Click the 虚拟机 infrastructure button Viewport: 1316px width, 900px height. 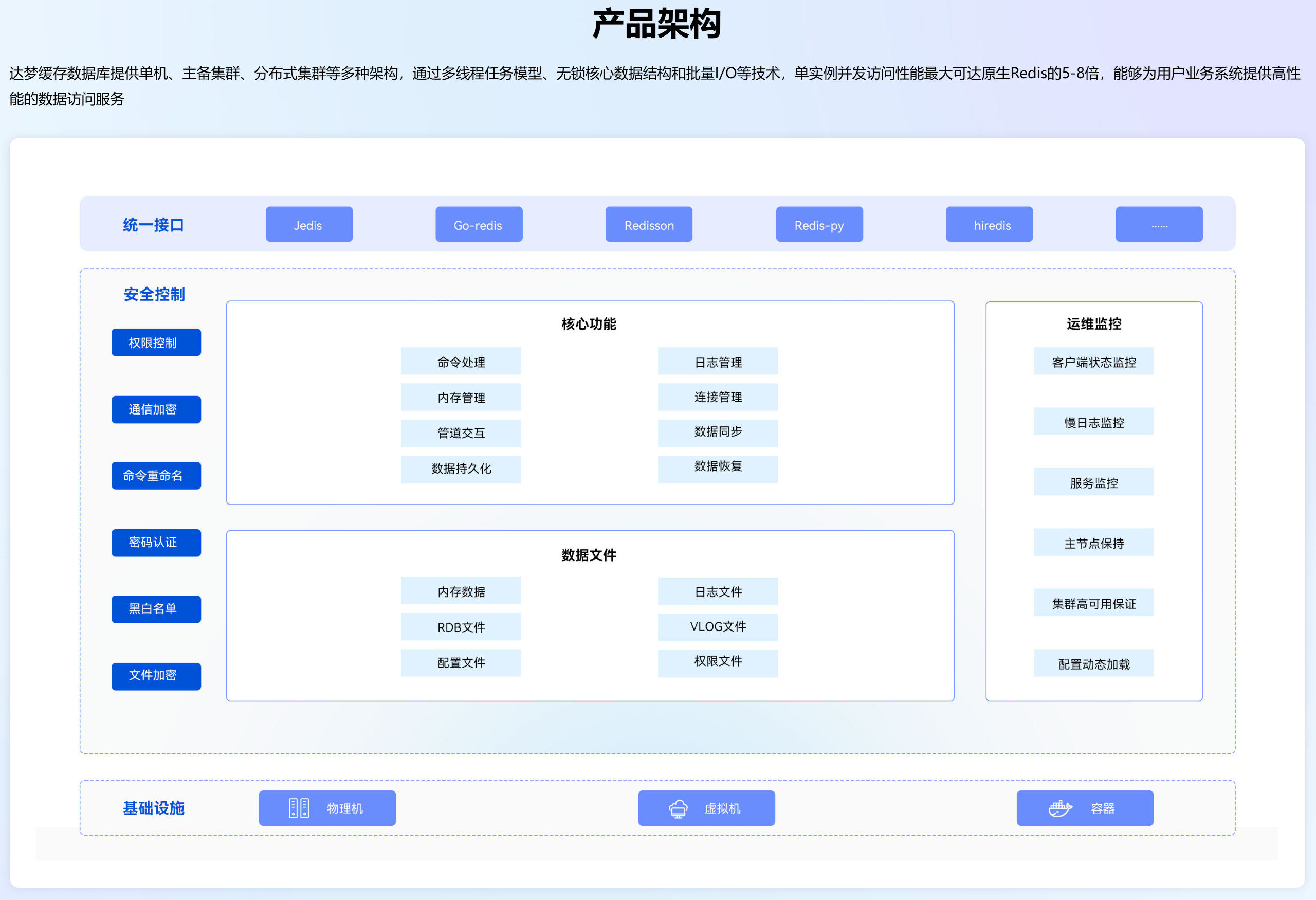click(707, 808)
